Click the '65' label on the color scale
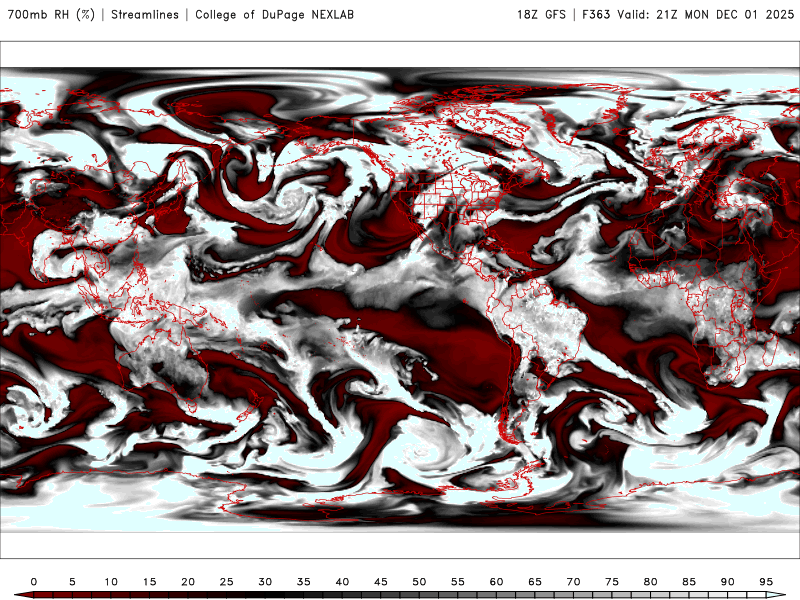Screen dimensions: 800x600 (535, 582)
